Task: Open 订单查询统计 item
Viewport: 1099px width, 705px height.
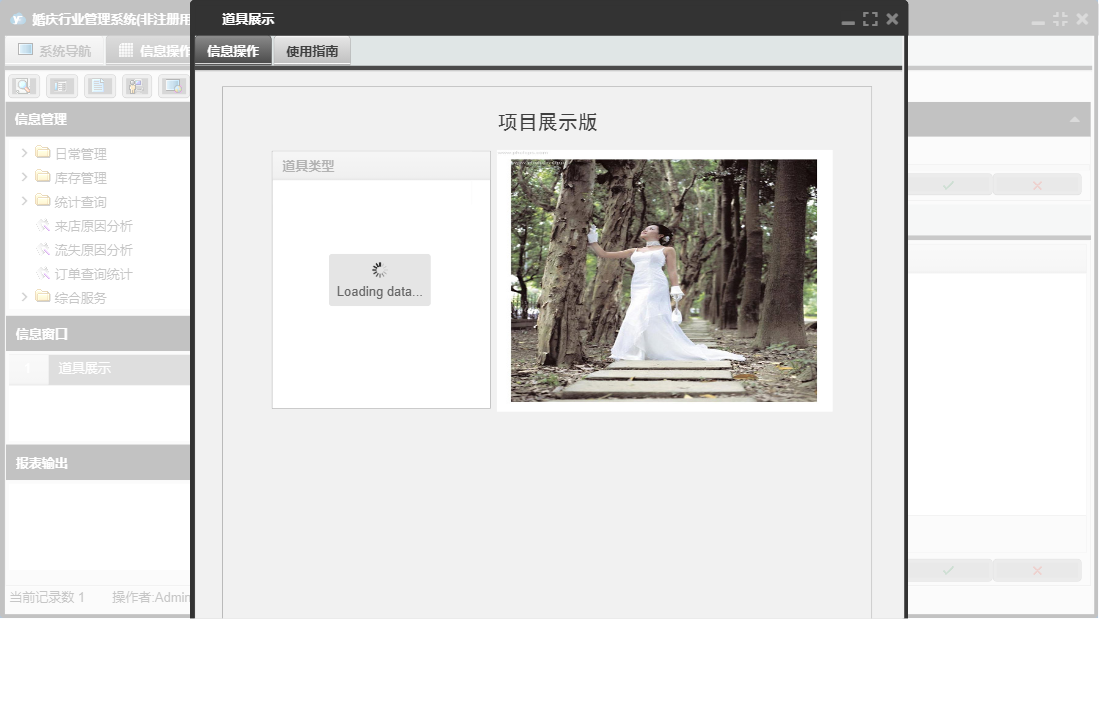Action: (x=93, y=274)
